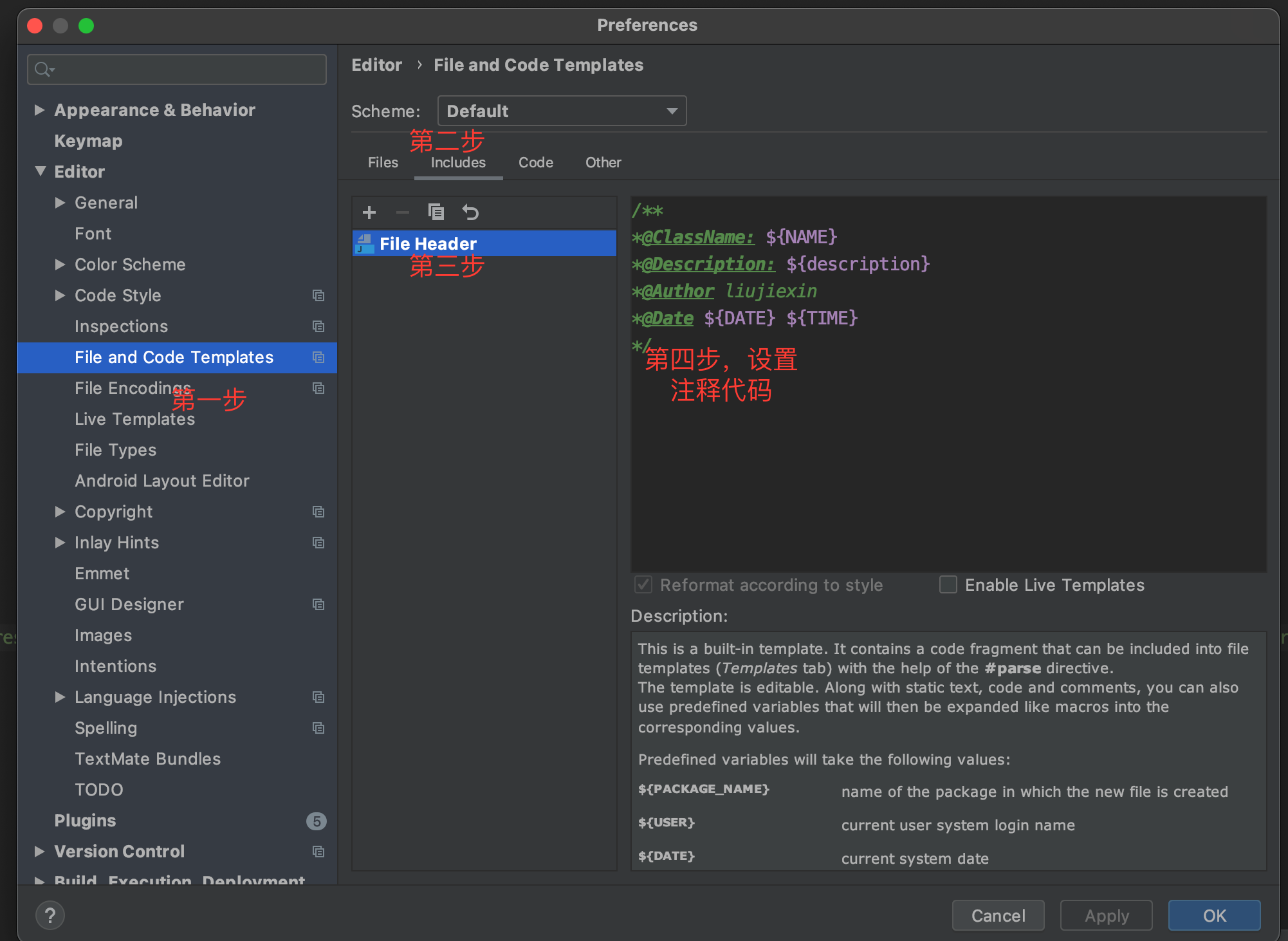
Task: Click the @Author liujiexin line in editor
Action: click(724, 291)
